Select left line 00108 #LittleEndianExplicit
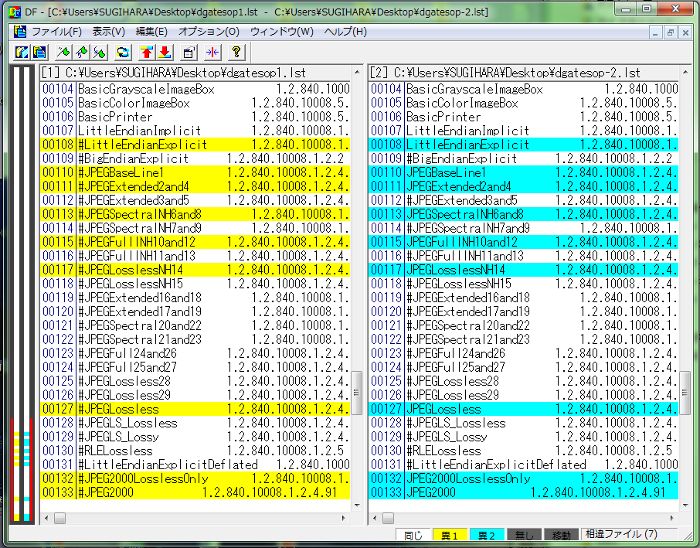Image resolution: width=700 pixels, height=548 pixels. click(195, 145)
